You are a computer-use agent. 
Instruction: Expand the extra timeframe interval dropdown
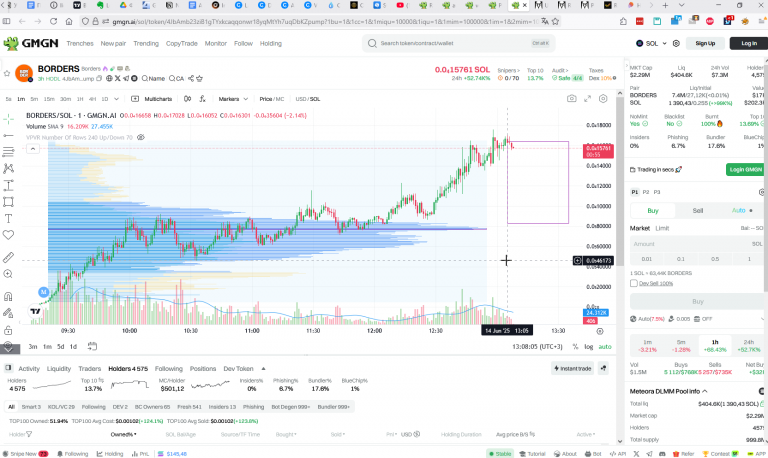tap(117, 99)
